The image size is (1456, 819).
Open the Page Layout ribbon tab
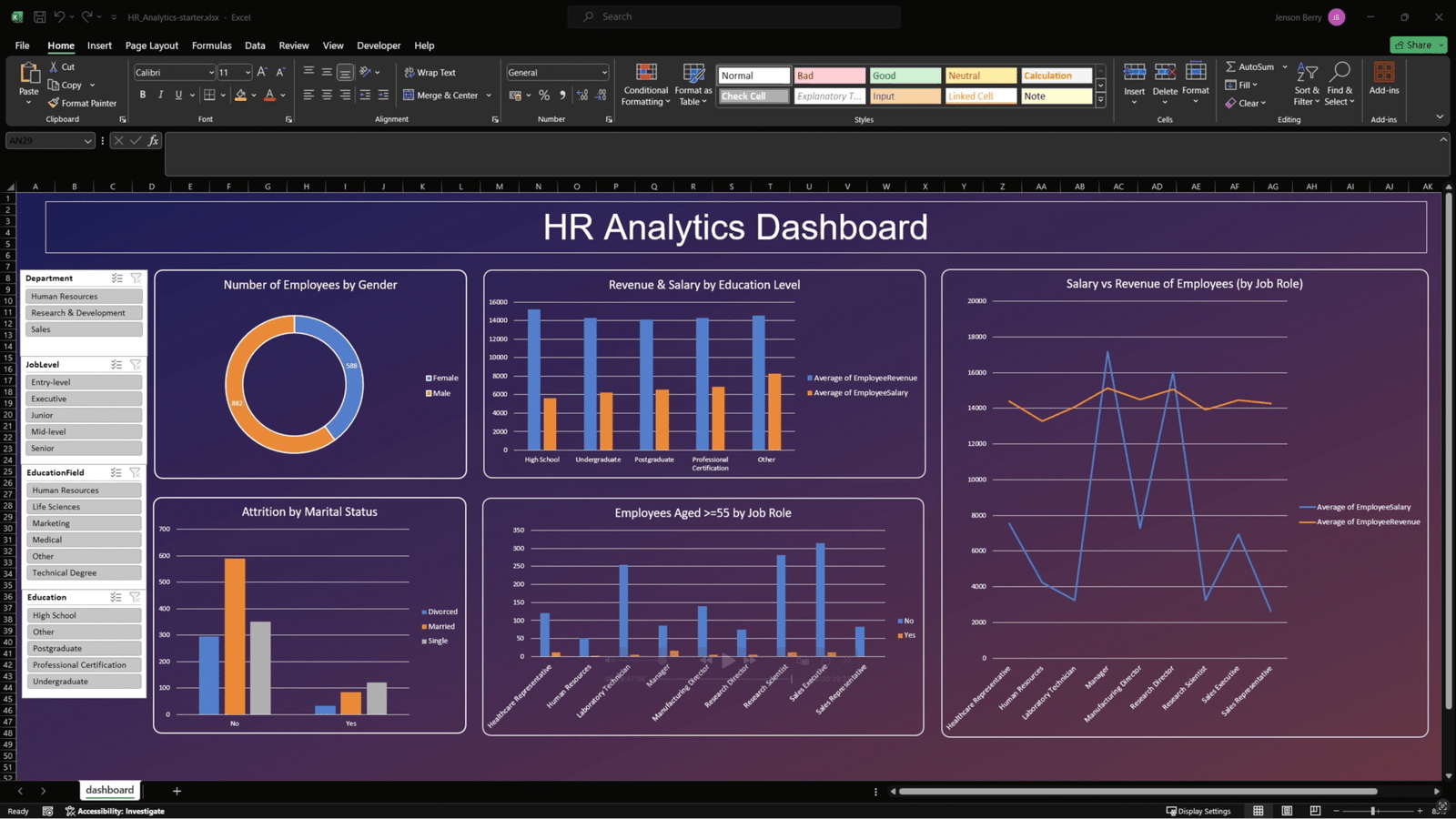click(151, 45)
